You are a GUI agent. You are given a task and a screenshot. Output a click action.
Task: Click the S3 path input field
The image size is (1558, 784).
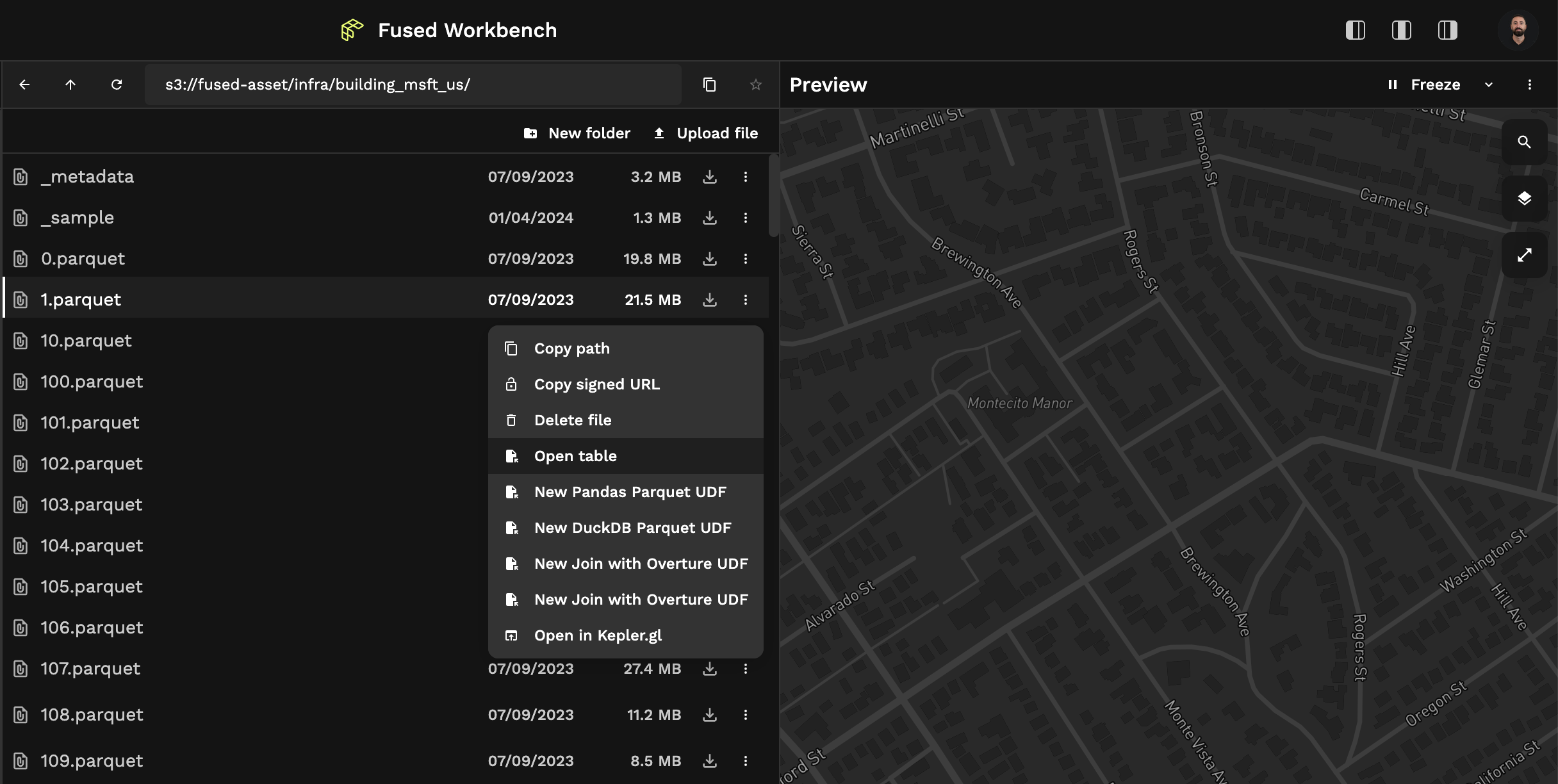click(413, 85)
